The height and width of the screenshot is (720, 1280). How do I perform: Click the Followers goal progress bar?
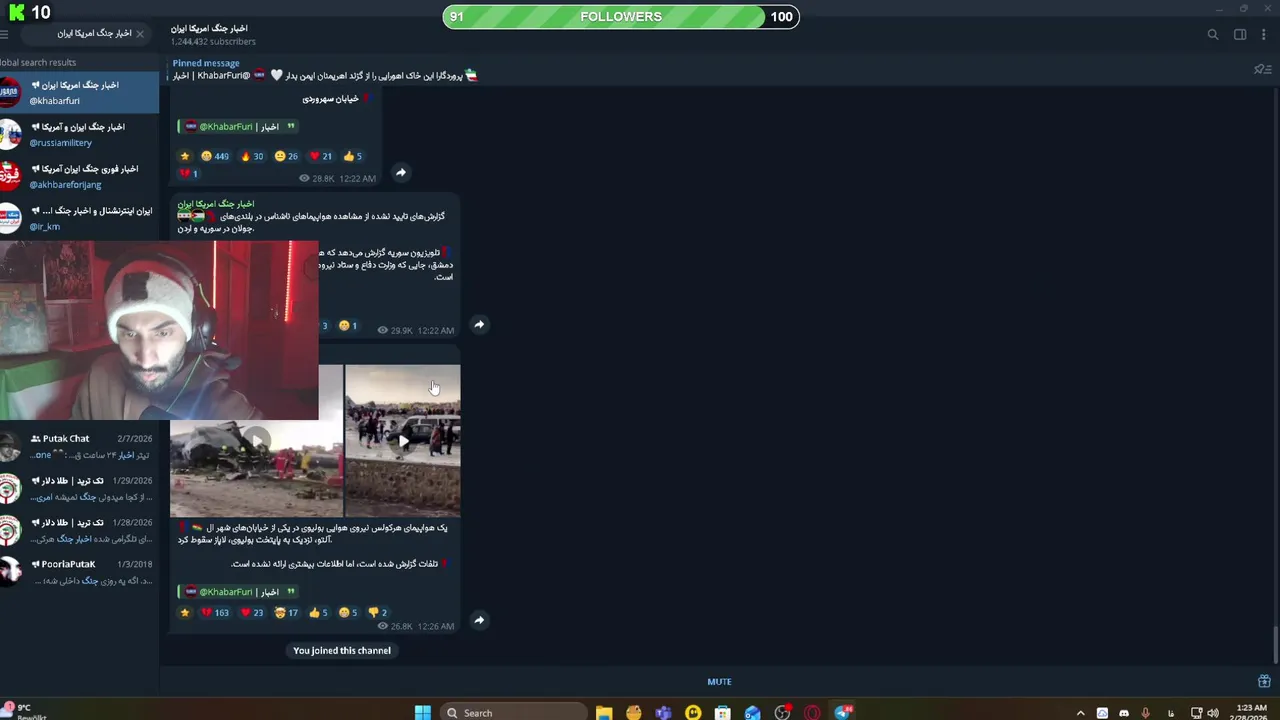coord(621,16)
